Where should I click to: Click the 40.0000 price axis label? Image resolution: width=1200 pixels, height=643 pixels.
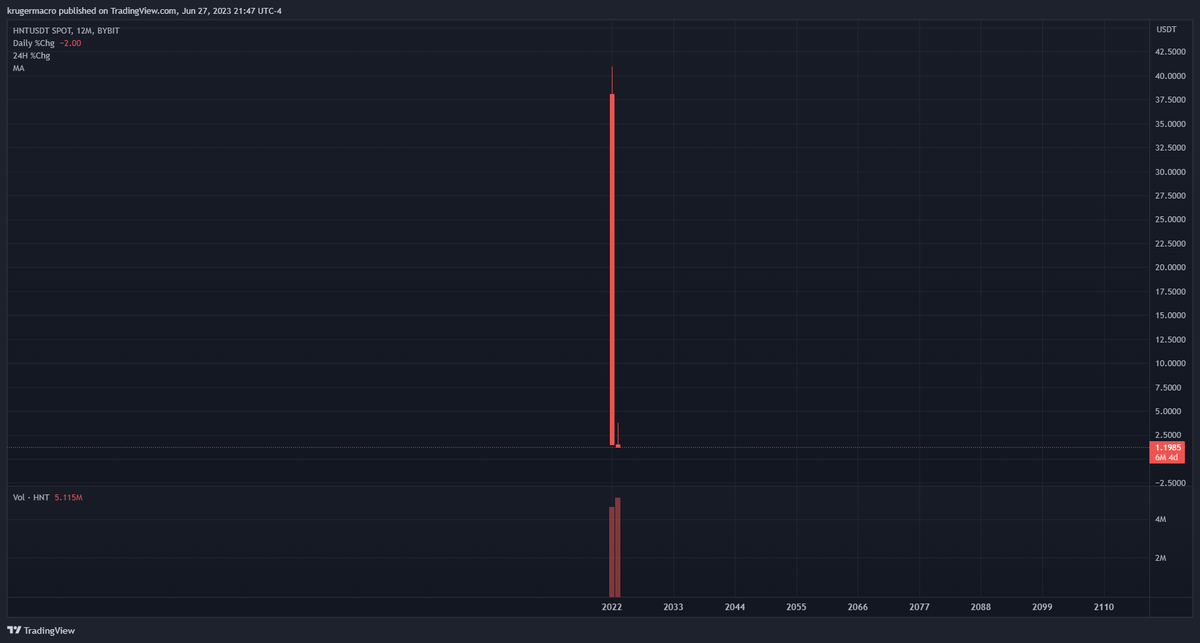coord(1171,76)
